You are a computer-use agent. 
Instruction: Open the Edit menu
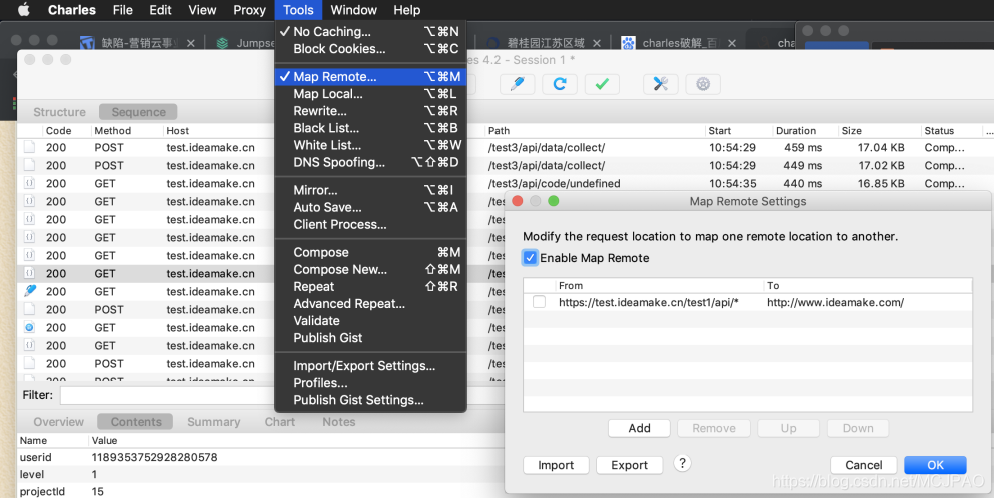[x=160, y=10]
